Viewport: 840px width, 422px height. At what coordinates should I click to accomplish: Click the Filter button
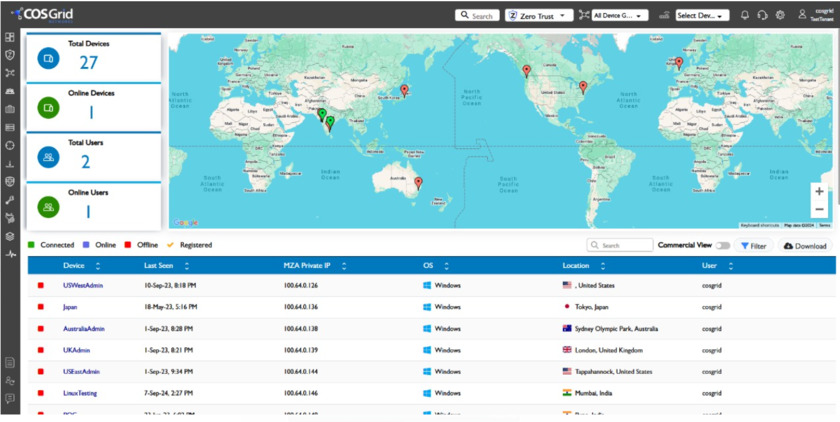point(753,245)
